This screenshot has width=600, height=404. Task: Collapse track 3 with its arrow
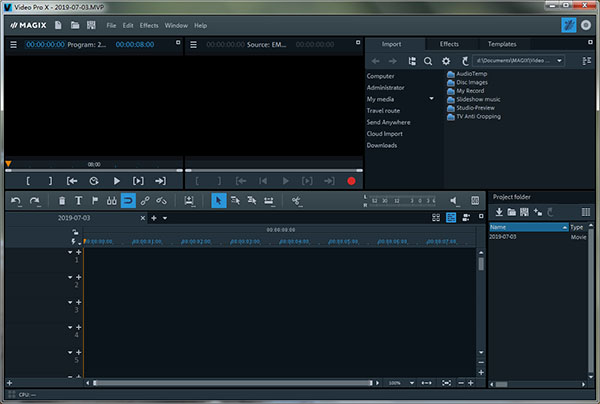[70, 302]
